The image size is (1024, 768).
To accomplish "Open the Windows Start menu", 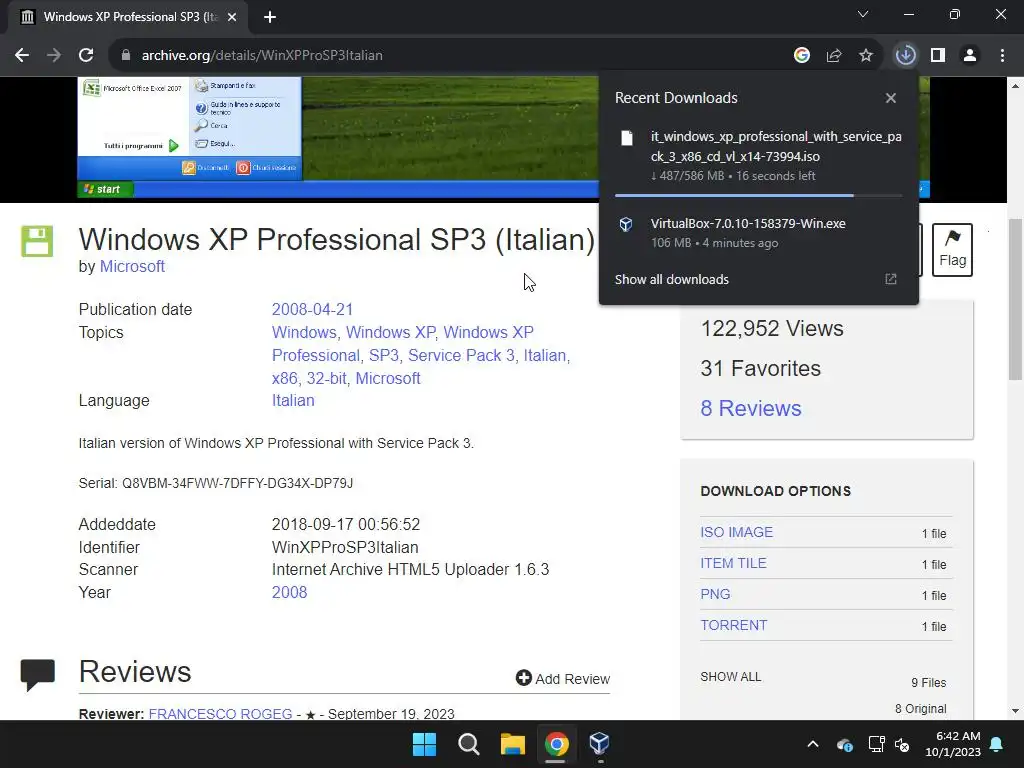I will tap(424, 744).
